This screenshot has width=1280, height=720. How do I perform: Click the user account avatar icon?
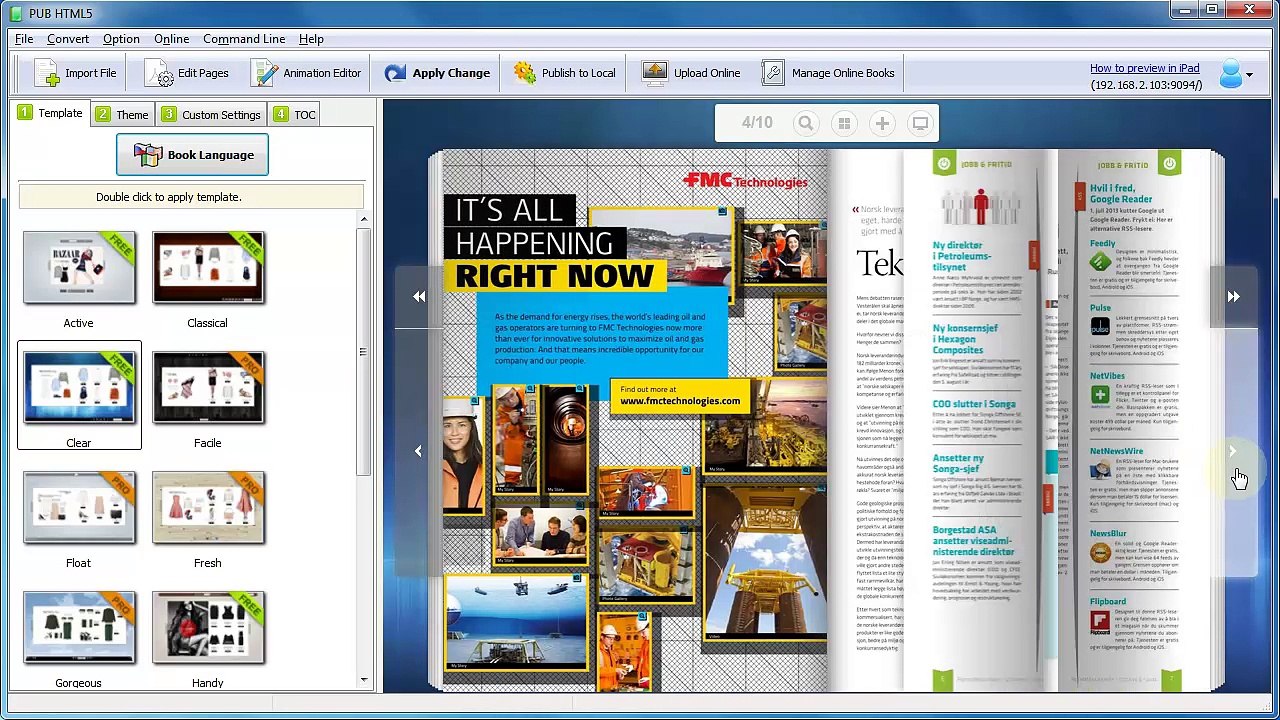(x=1230, y=74)
